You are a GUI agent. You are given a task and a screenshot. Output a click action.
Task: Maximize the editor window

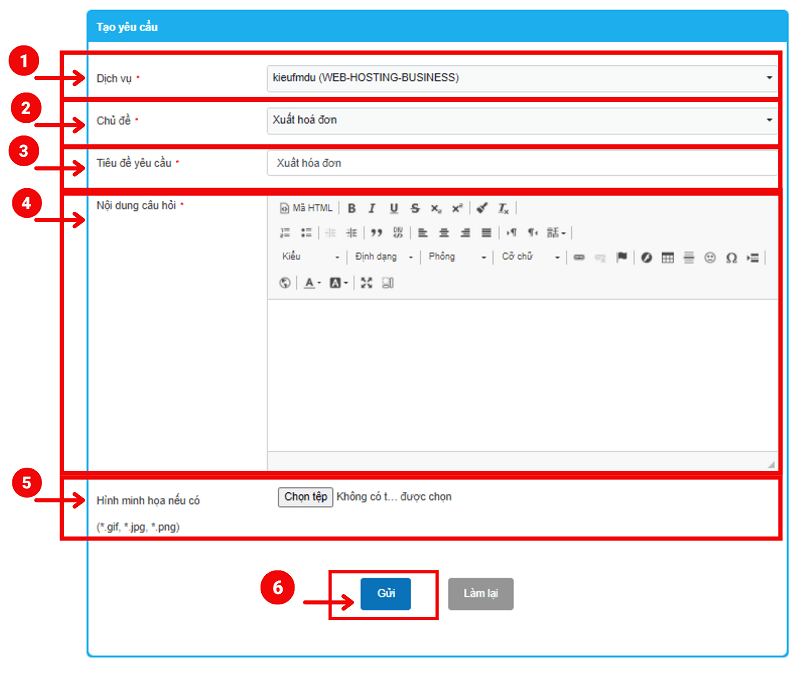366,283
